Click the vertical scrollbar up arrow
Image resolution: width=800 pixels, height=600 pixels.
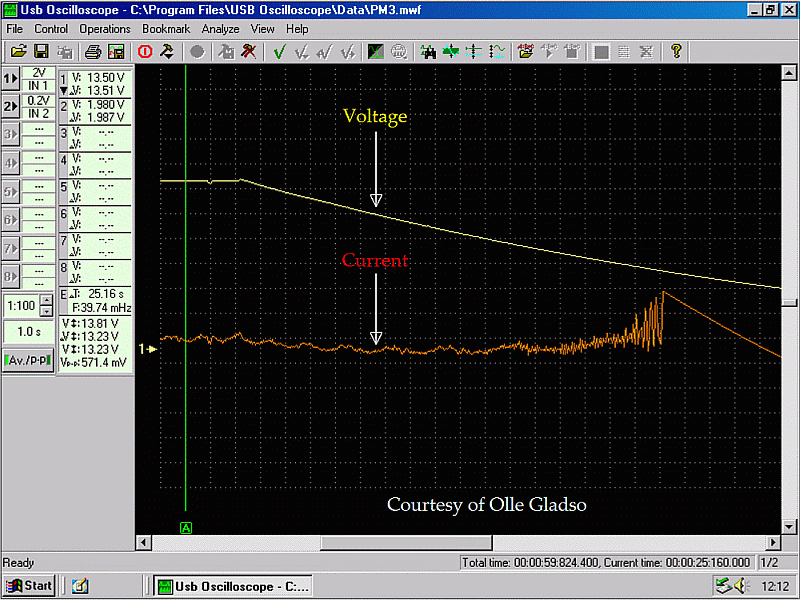[789, 73]
